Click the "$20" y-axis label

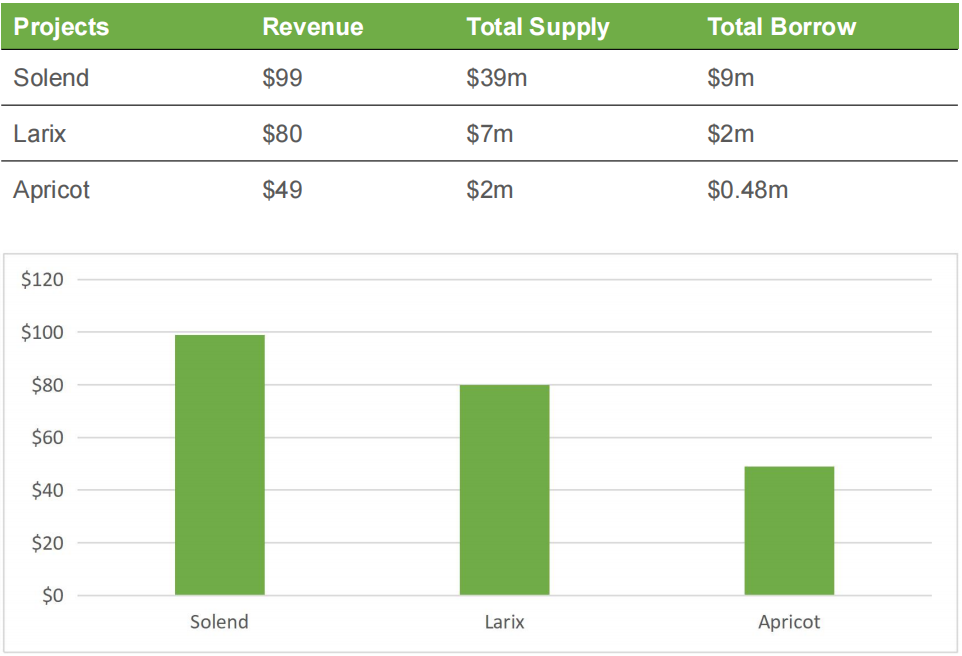pos(47,543)
